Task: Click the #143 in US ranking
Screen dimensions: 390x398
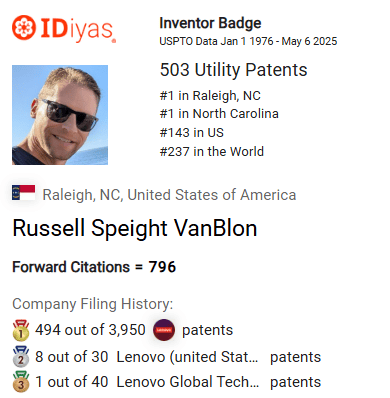Action: click(192, 133)
